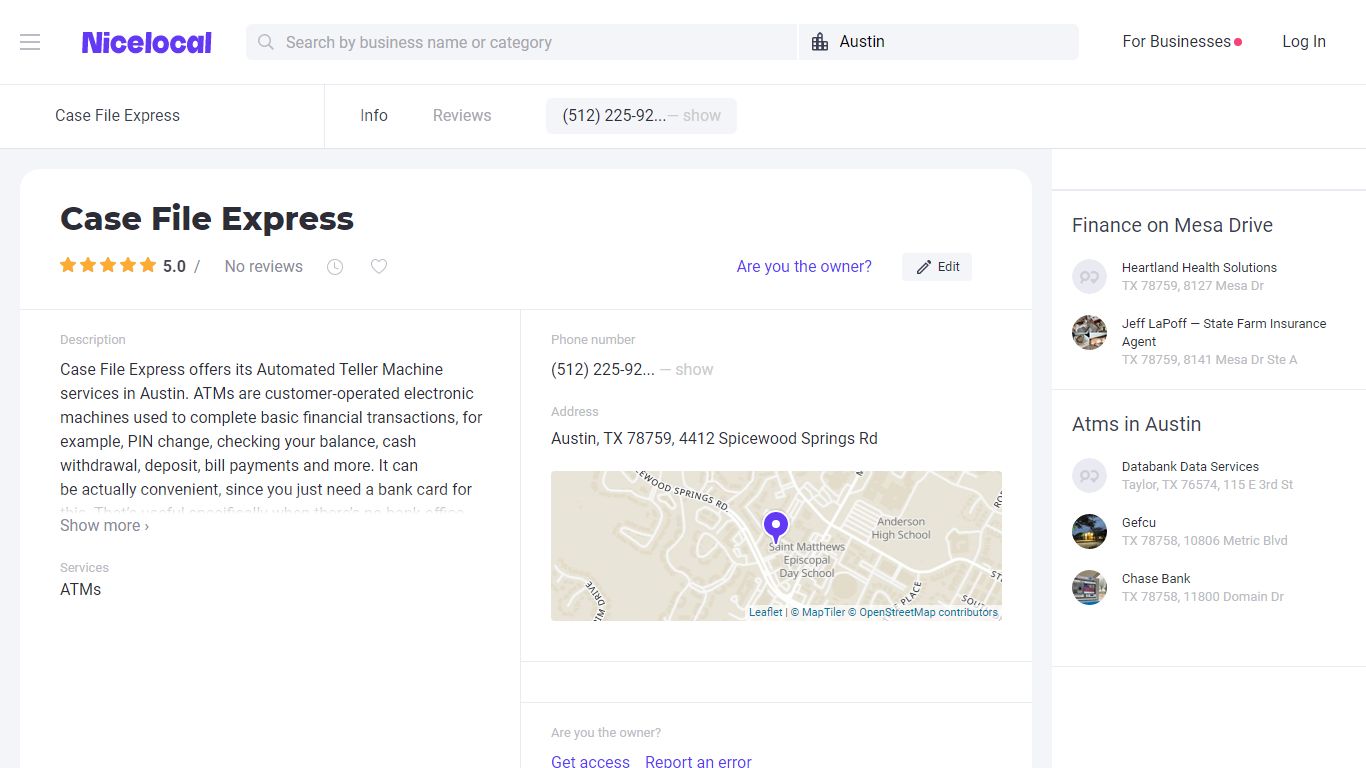Click the address Spicewood Springs Rd
Image resolution: width=1366 pixels, height=768 pixels.
pos(714,438)
